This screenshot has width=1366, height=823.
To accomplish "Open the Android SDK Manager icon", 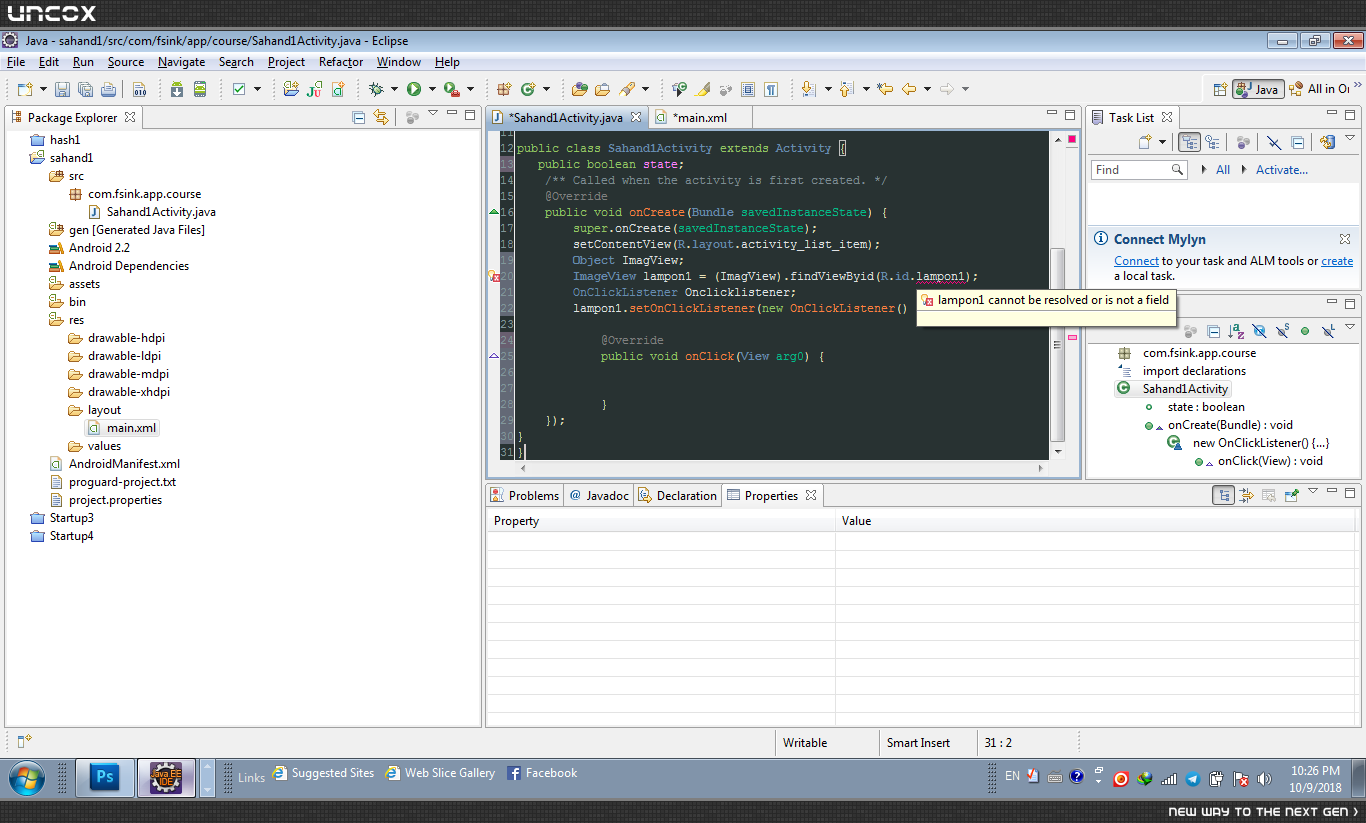I will (176, 89).
